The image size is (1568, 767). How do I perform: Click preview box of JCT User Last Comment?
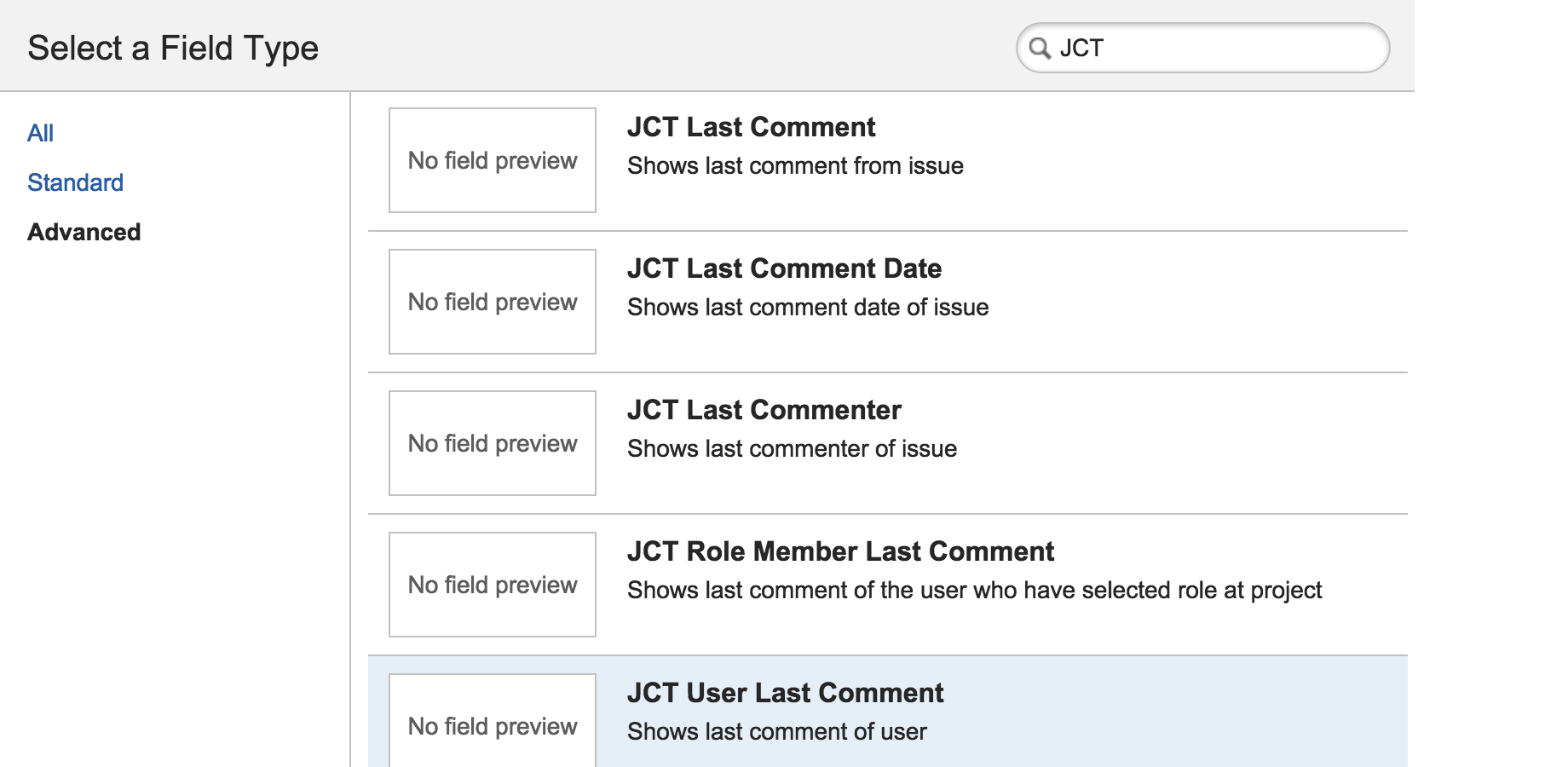(493, 721)
